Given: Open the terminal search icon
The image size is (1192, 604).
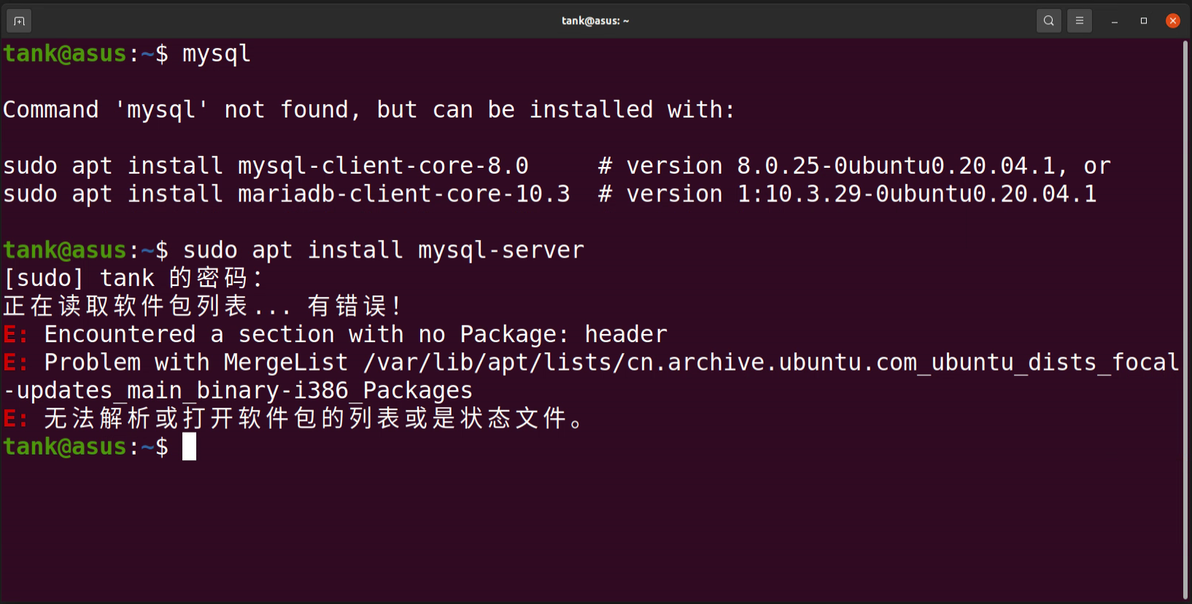Looking at the screenshot, I should click(1048, 21).
